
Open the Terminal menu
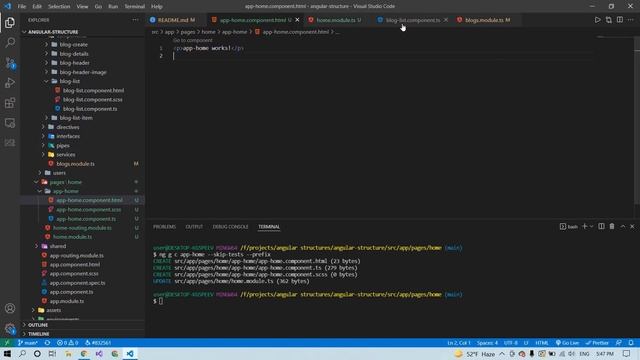pos(134,7)
